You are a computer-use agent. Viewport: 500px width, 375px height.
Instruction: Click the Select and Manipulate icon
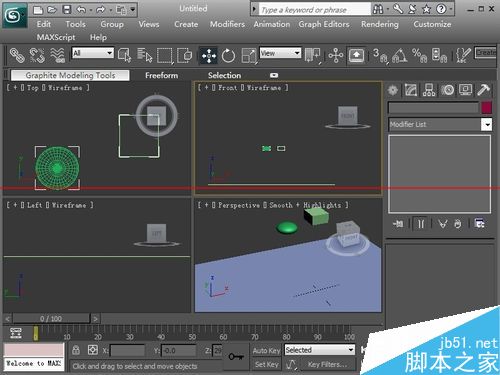(x=336, y=55)
